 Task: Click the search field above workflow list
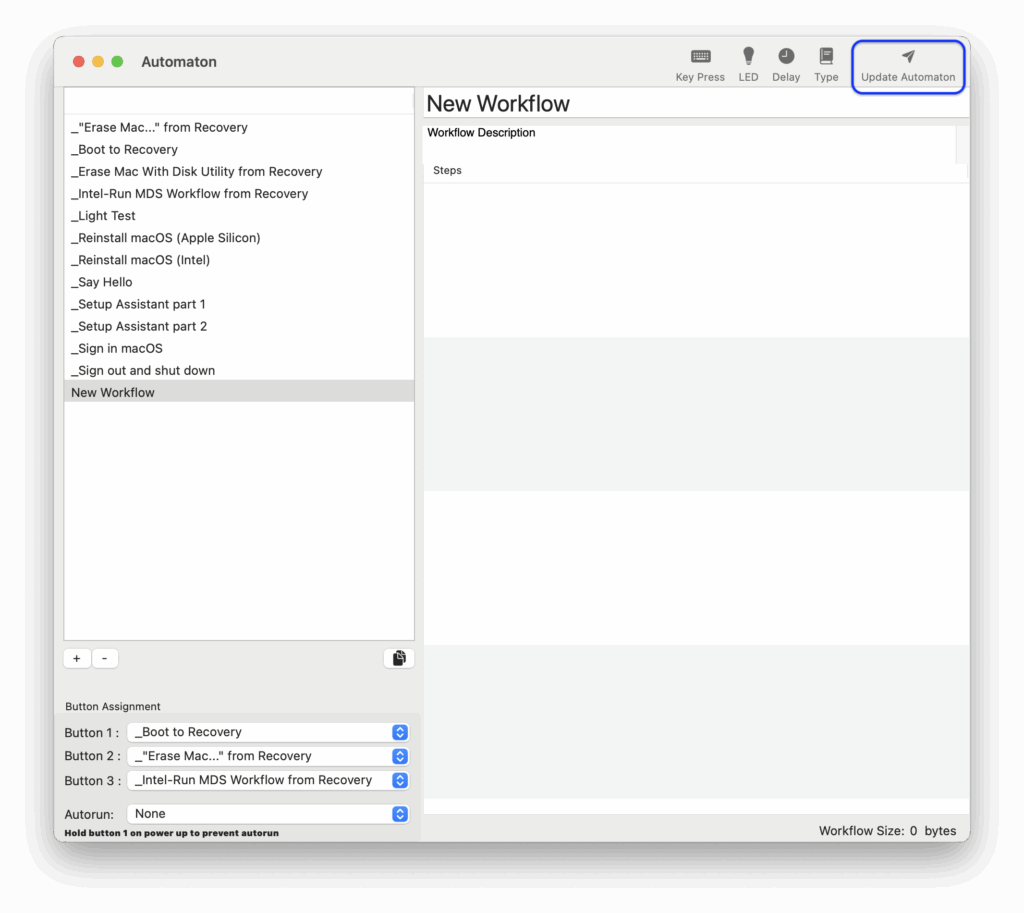(x=239, y=101)
